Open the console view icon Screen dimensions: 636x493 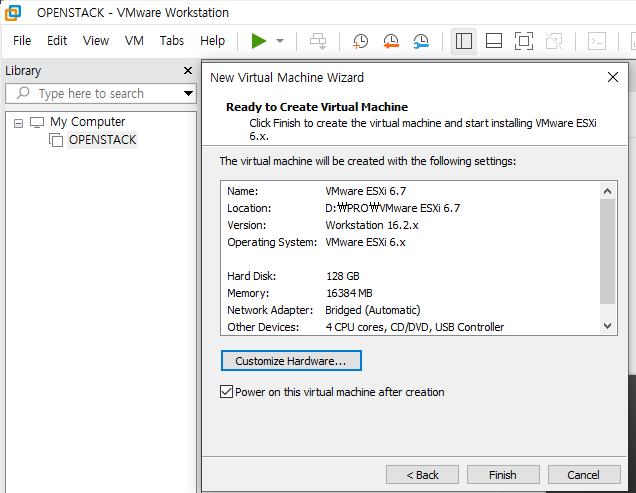[597, 41]
